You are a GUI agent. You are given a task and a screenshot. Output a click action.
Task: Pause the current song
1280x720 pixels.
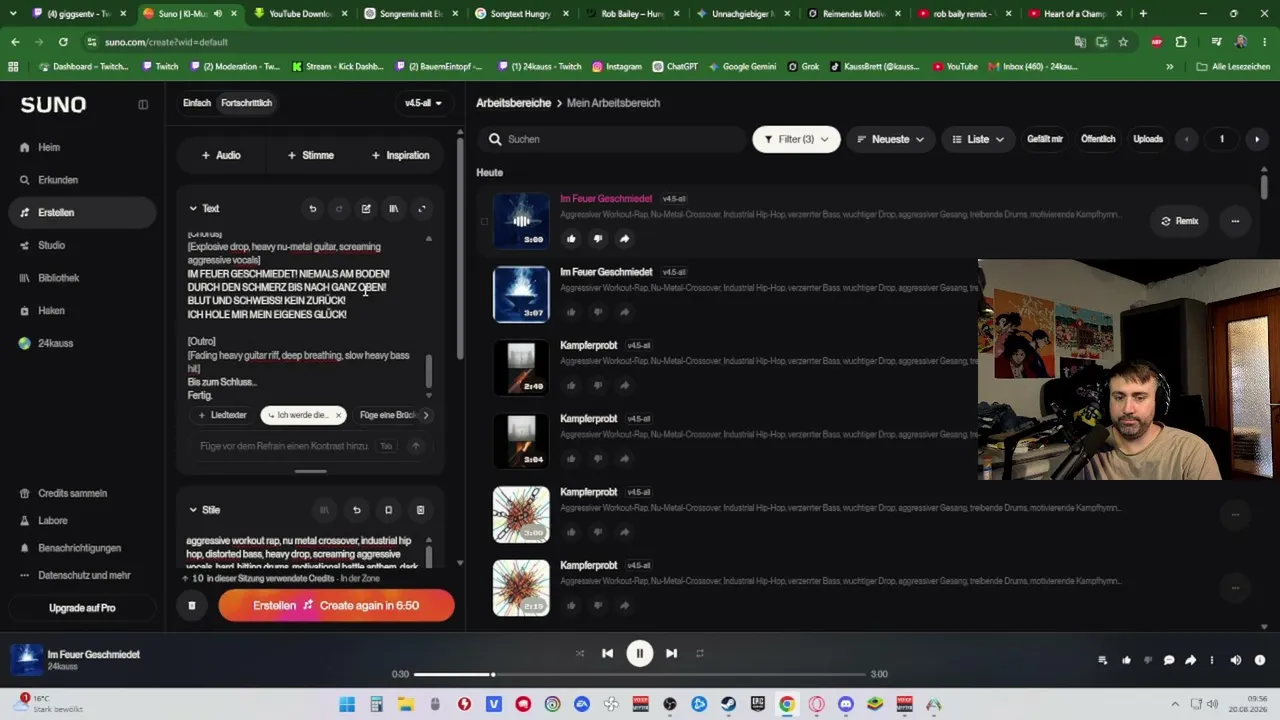[639, 654]
